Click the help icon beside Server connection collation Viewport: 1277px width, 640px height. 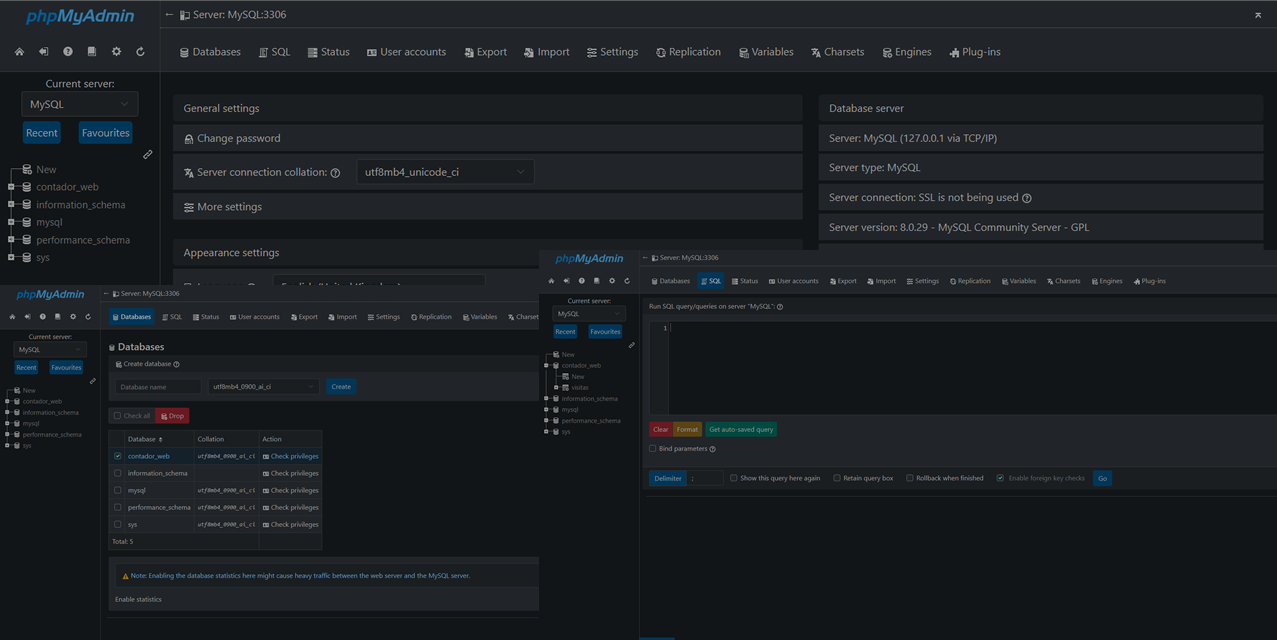tap(335, 173)
